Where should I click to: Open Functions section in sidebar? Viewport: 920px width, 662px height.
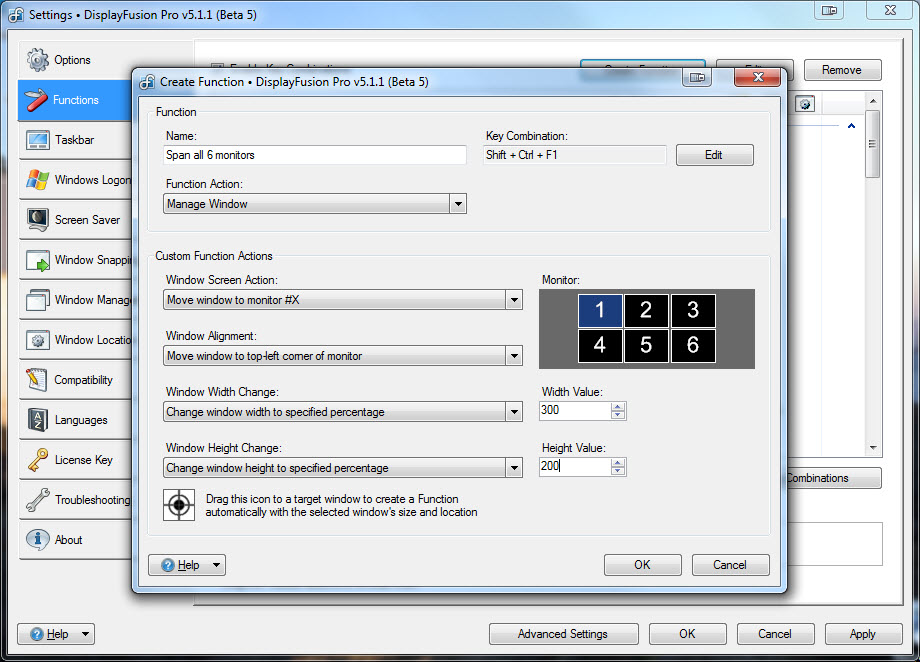click(75, 100)
